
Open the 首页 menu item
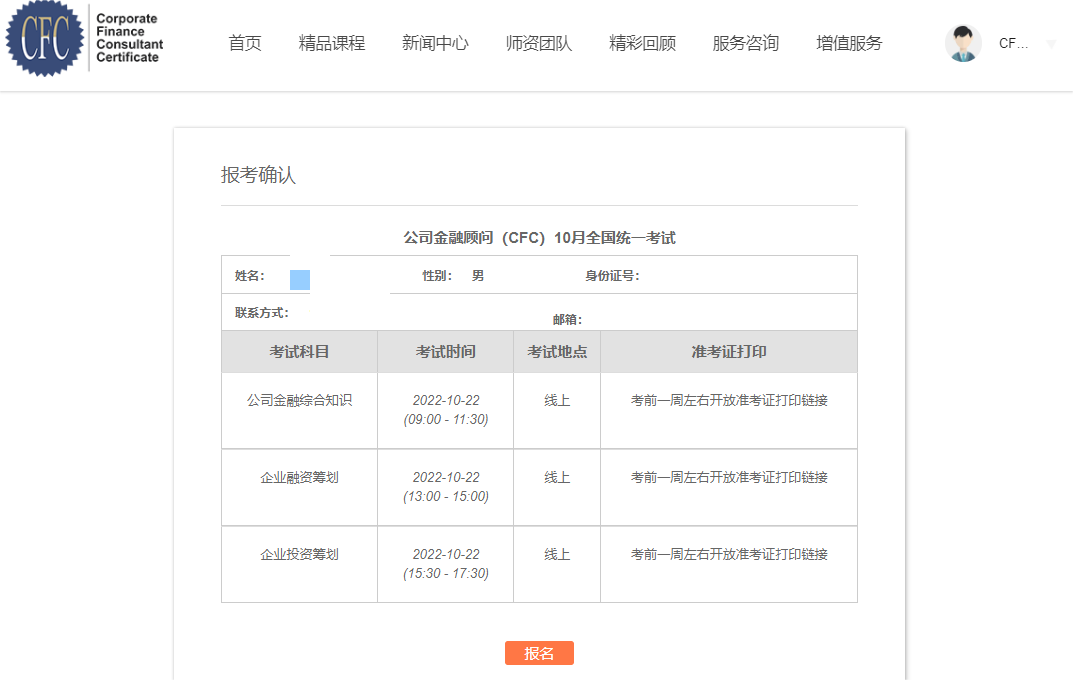[245, 43]
